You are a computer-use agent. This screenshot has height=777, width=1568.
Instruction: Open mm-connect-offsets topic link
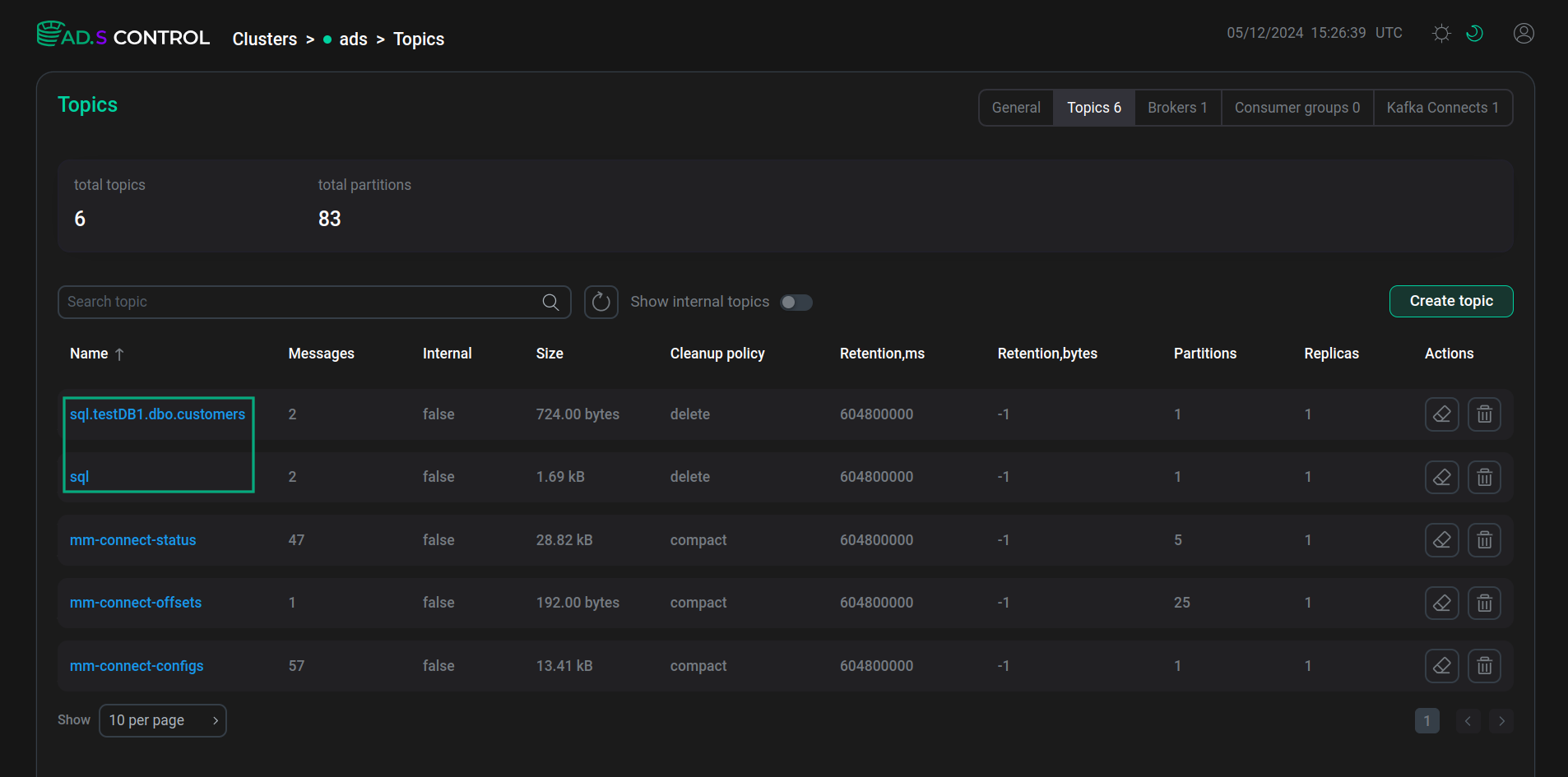click(x=136, y=603)
